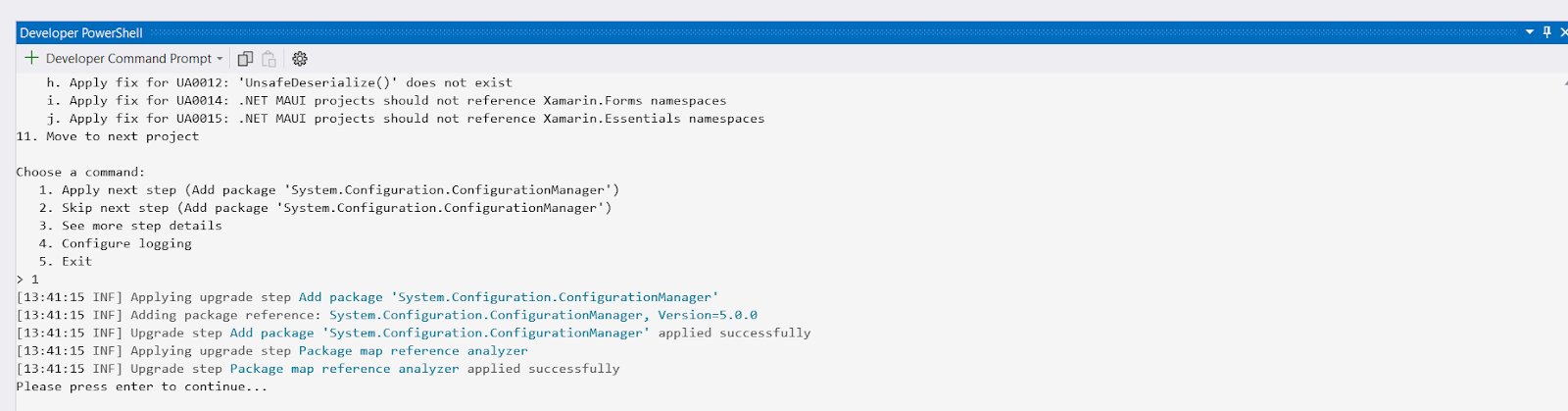Click the 'Choose a command:' heading text

[80, 173]
